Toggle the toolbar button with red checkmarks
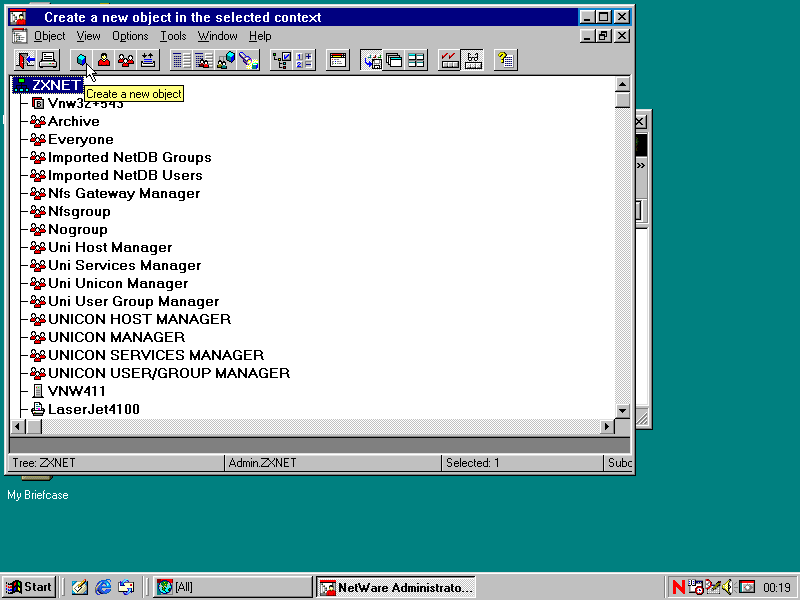This screenshot has height=600, width=800. [x=449, y=60]
